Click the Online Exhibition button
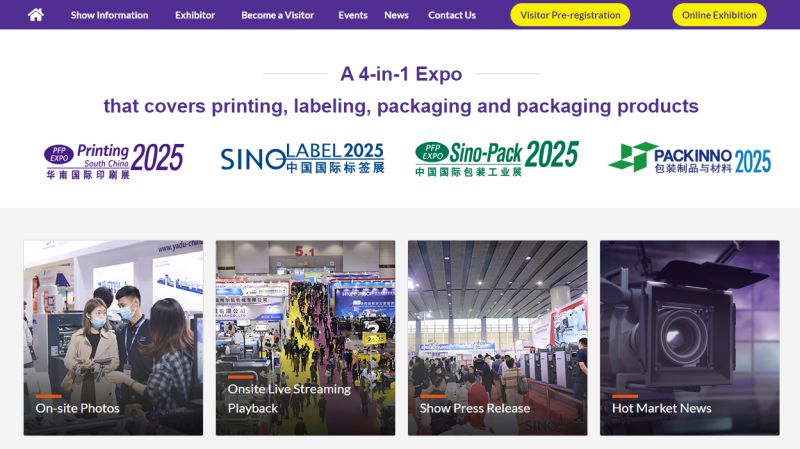Screen dimensions: 800x449 719,15
